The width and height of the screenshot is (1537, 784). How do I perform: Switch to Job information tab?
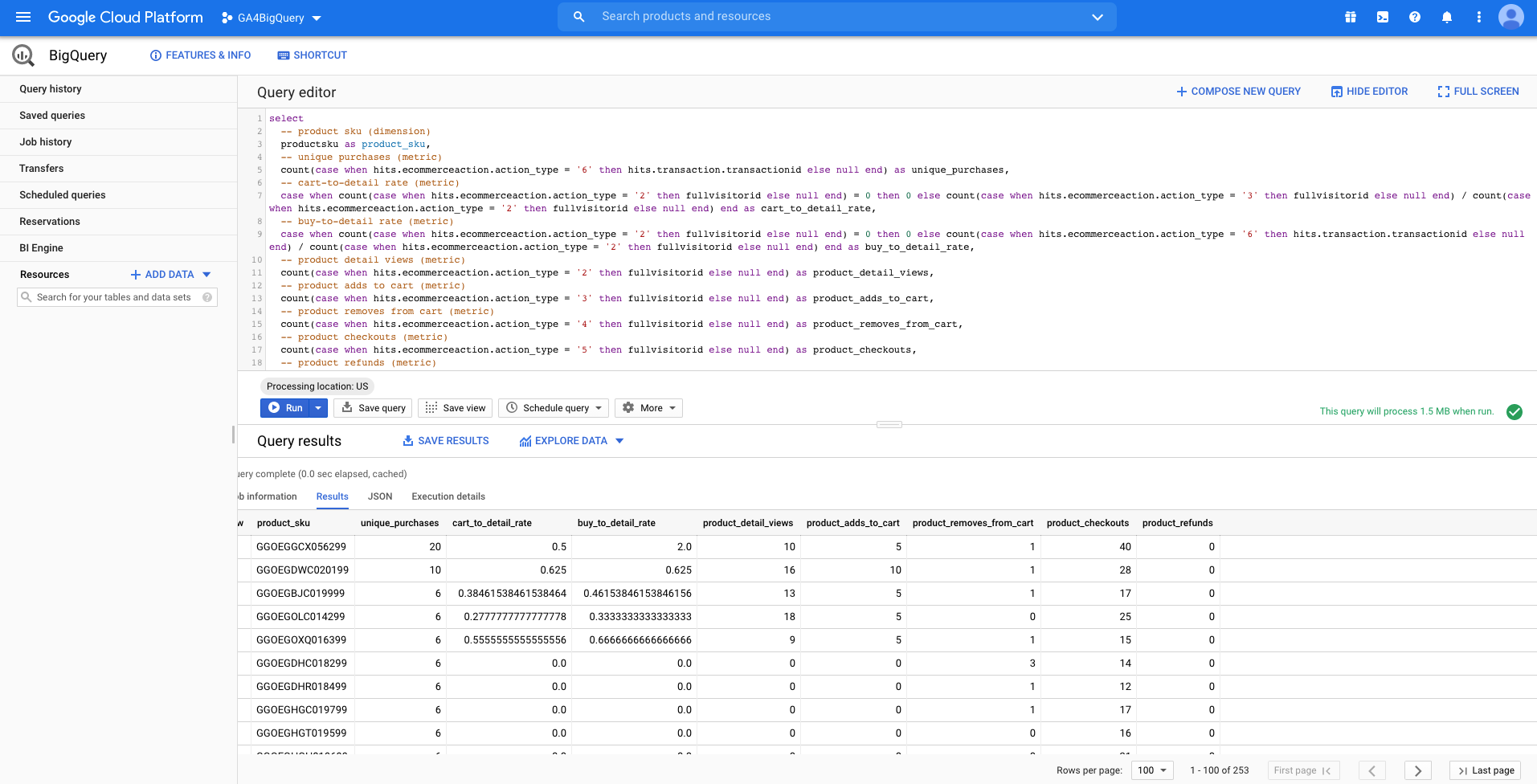click(x=268, y=496)
